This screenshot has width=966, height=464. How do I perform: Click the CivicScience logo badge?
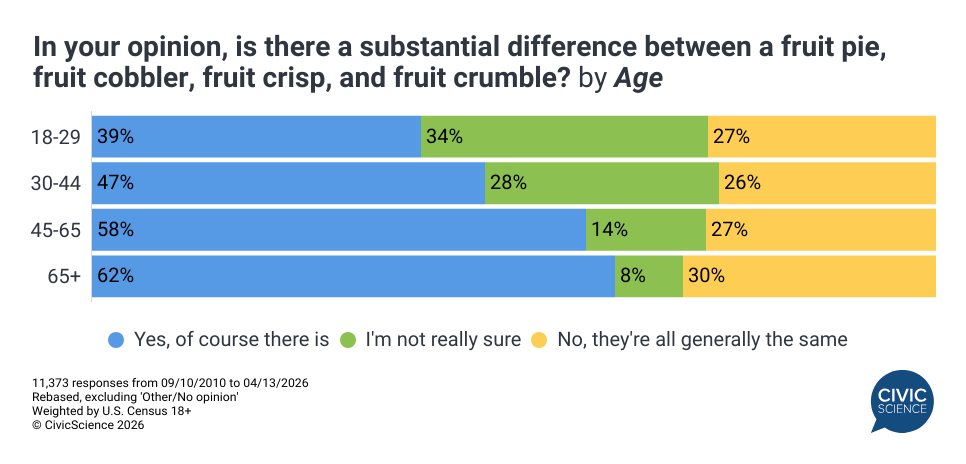coord(899,400)
